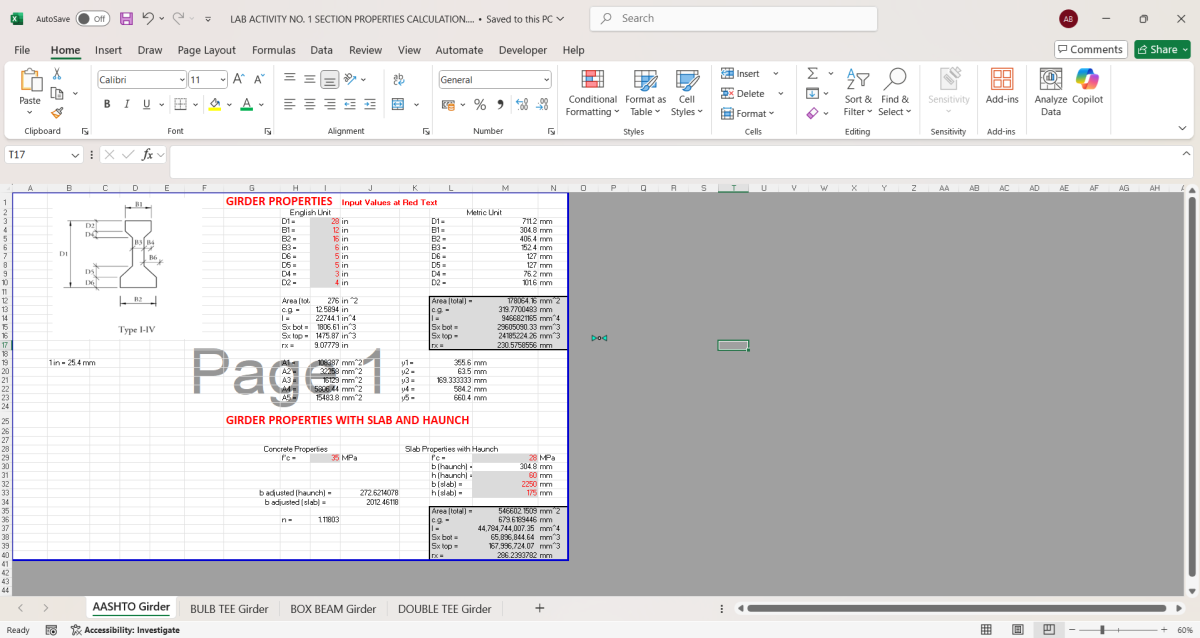Screen dimensions: 1200x638
Task: Toggle Bold formatting
Action: coord(106,104)
